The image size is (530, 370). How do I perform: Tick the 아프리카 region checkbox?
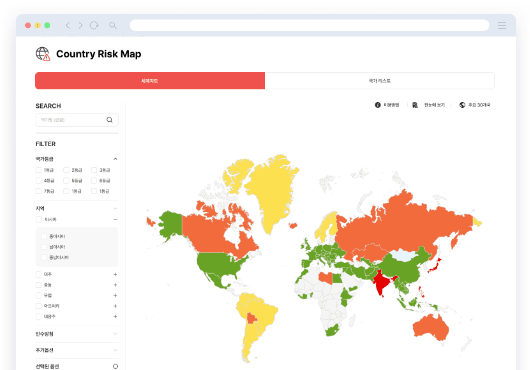click(x=39, y=306)
